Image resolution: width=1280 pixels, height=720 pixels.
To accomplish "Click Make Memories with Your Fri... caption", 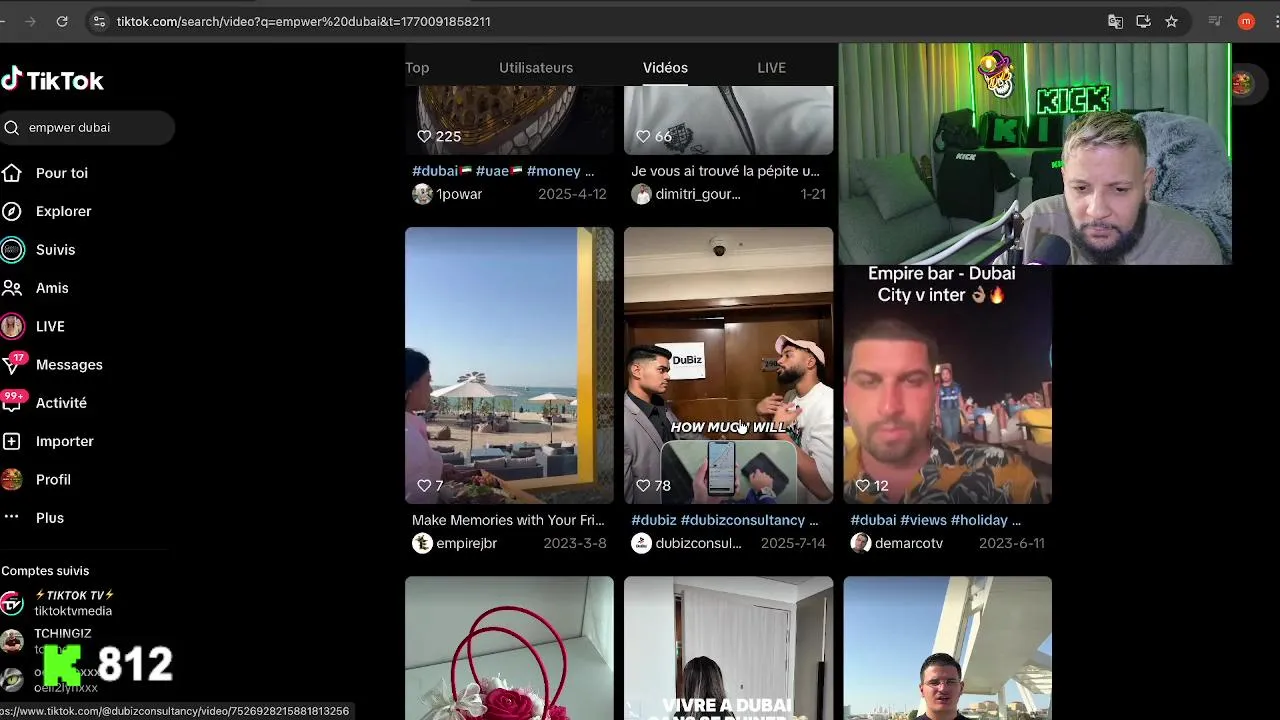I will click(x=508, y=520).
